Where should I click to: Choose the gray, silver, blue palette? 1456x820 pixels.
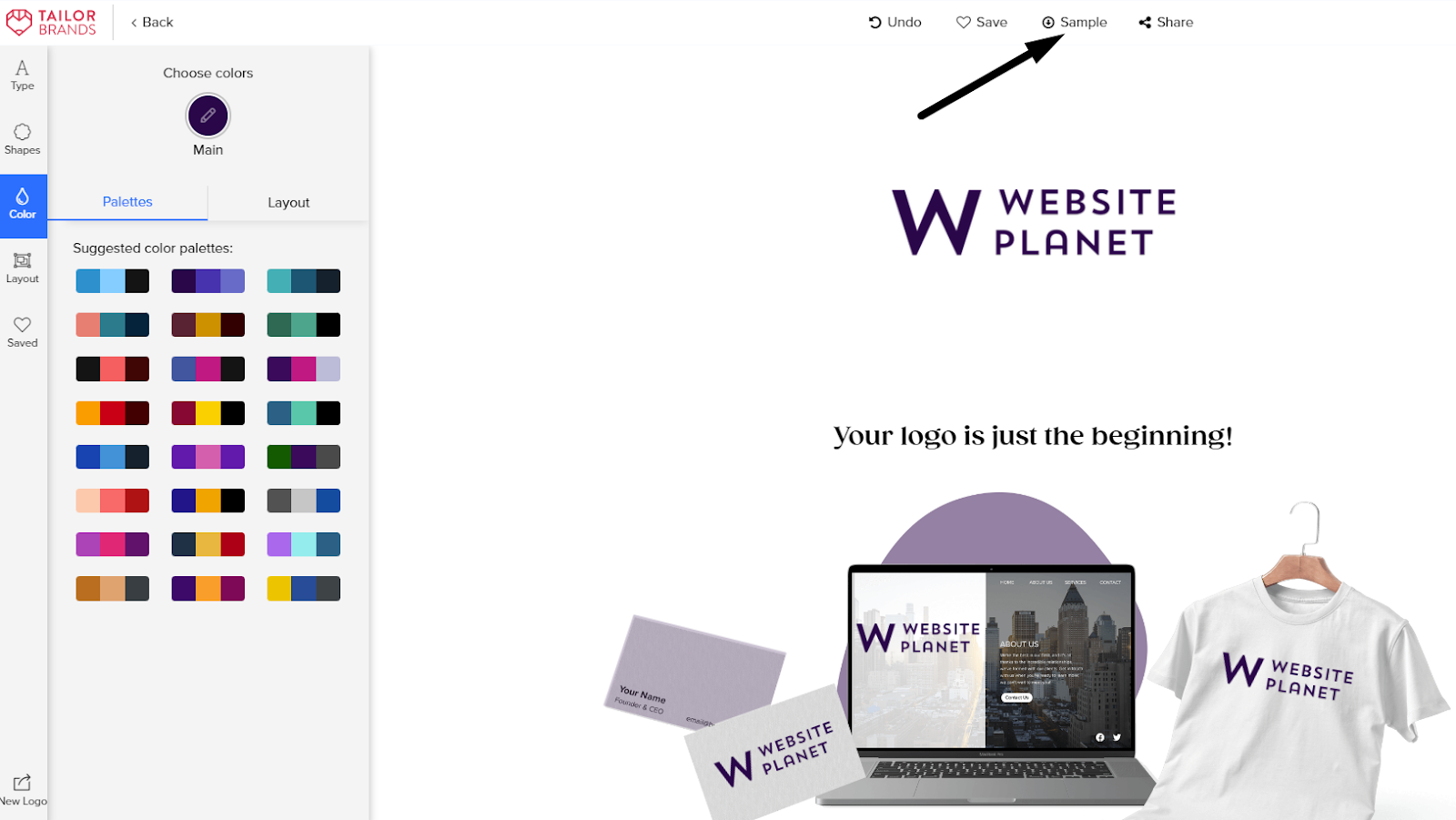pyautogui.click(x=304, y=501)
